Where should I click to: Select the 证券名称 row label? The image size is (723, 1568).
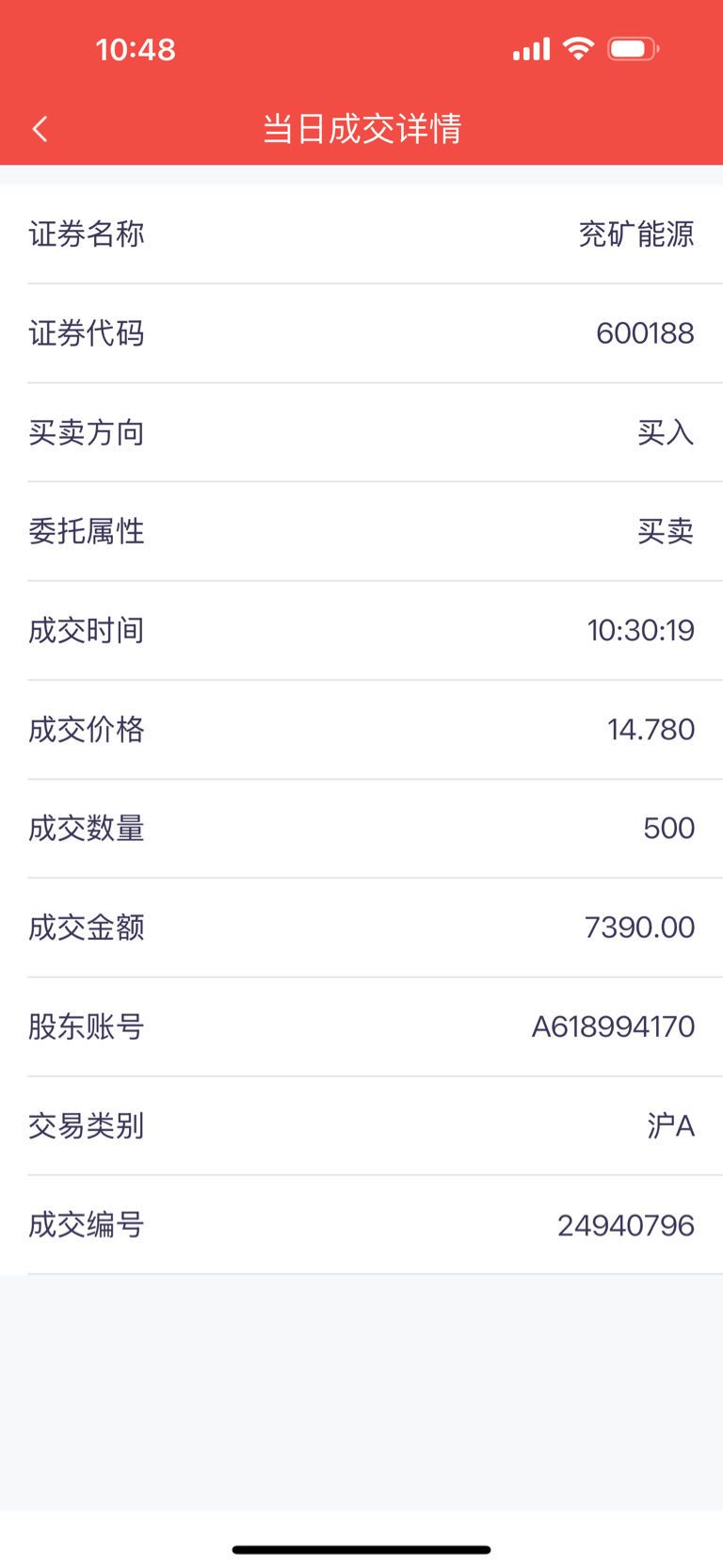[x=87, y=234]
